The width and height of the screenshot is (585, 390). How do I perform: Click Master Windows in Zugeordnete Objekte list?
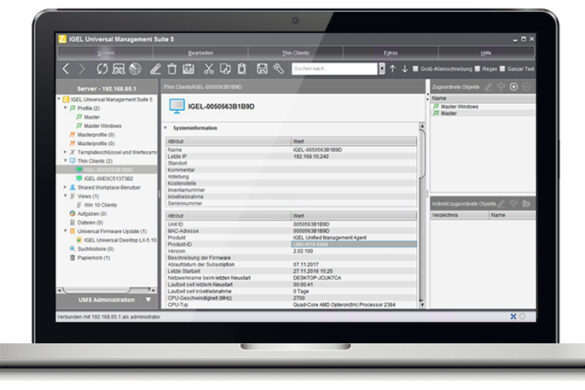pos(459,107)
